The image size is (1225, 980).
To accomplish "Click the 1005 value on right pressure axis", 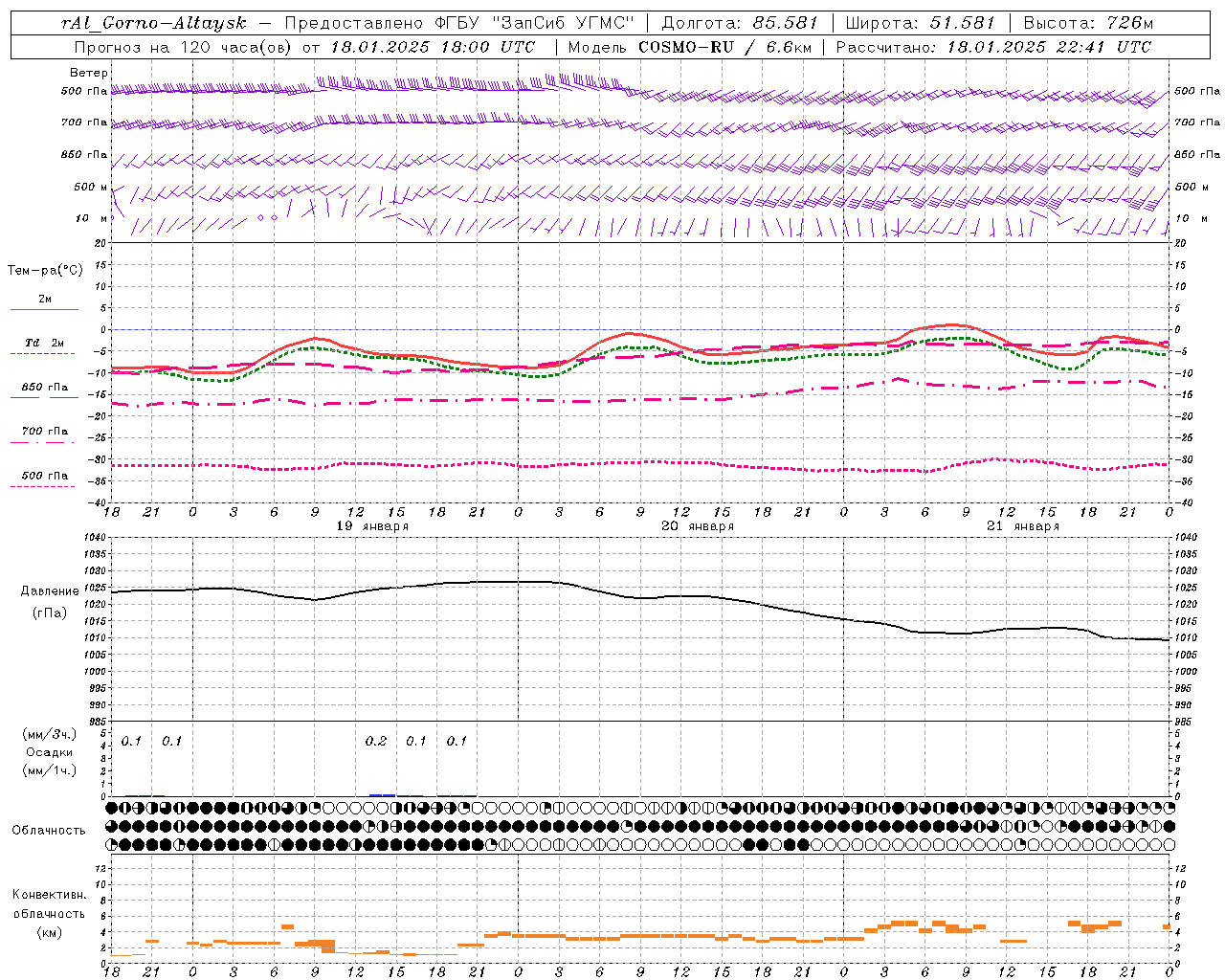I will point(1186,655).
